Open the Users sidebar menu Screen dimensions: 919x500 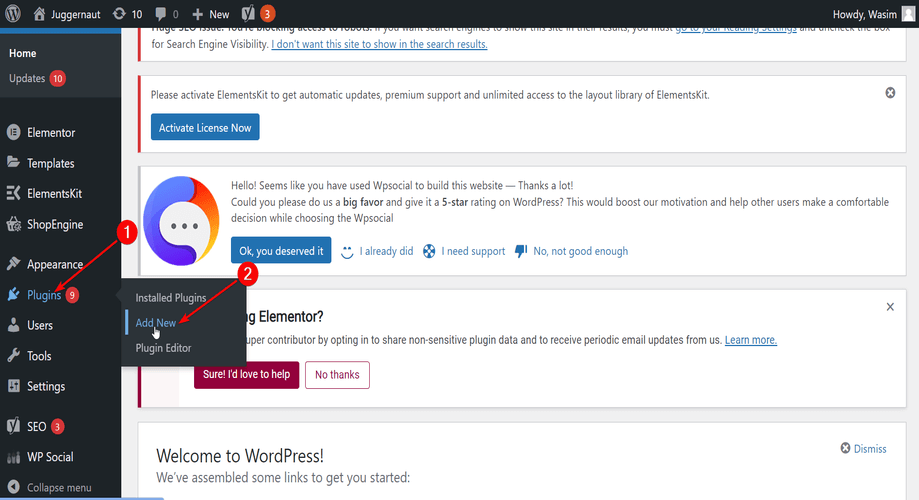(x=40, y=325)
